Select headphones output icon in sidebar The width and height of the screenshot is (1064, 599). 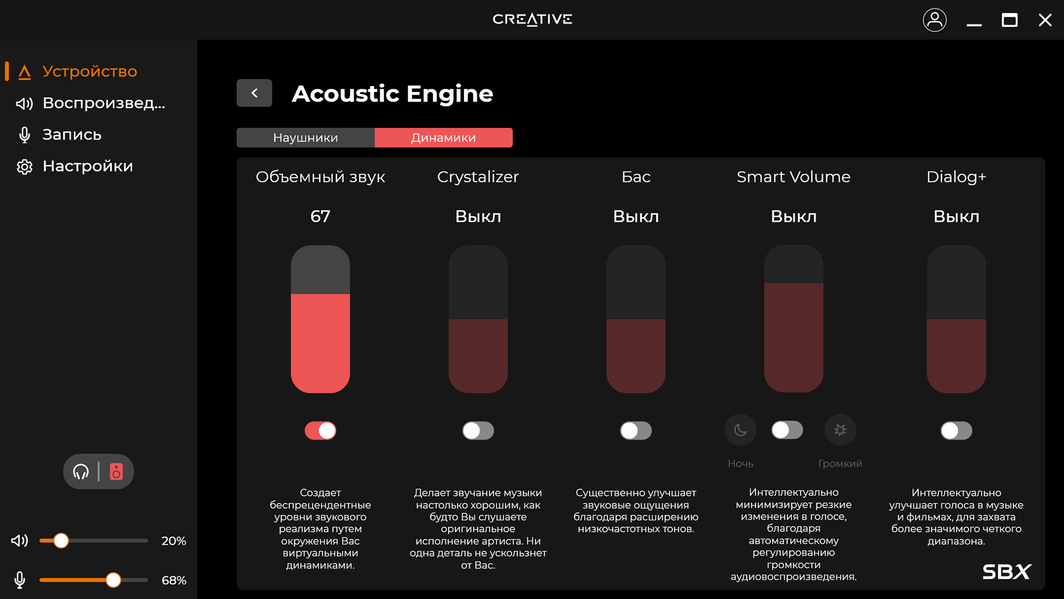click(x=81, y=472)
